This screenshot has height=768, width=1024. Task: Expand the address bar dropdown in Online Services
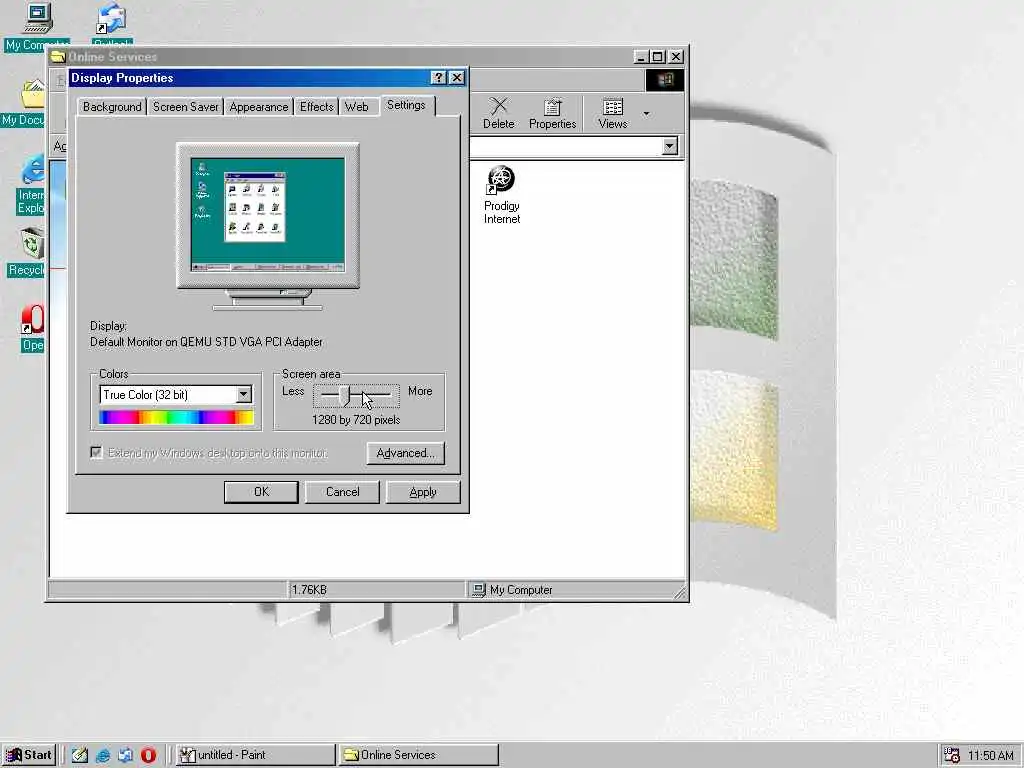(669, 146)
